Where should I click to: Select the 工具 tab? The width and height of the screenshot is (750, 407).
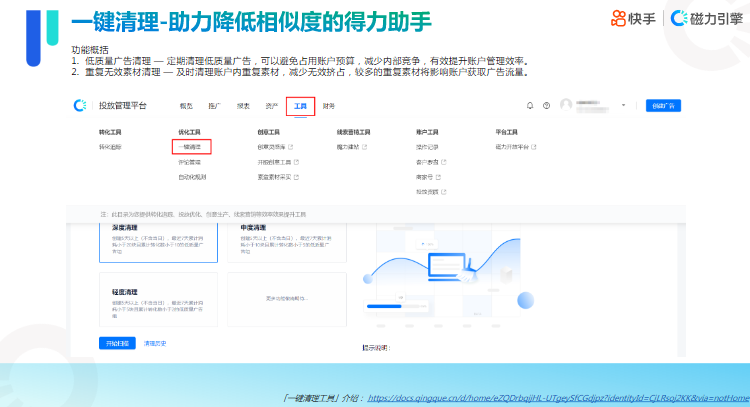point(300,106)
